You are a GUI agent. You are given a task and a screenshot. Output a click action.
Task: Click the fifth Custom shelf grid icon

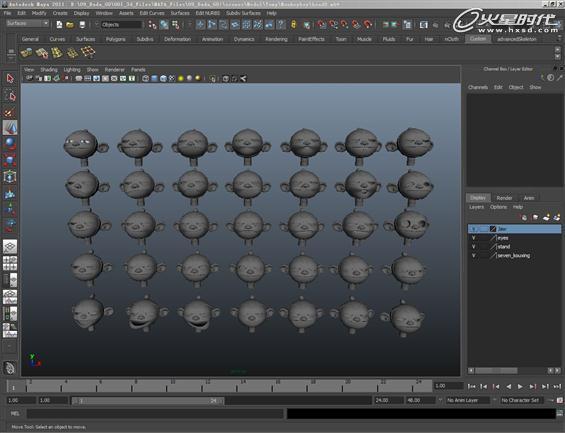[88, 52]
